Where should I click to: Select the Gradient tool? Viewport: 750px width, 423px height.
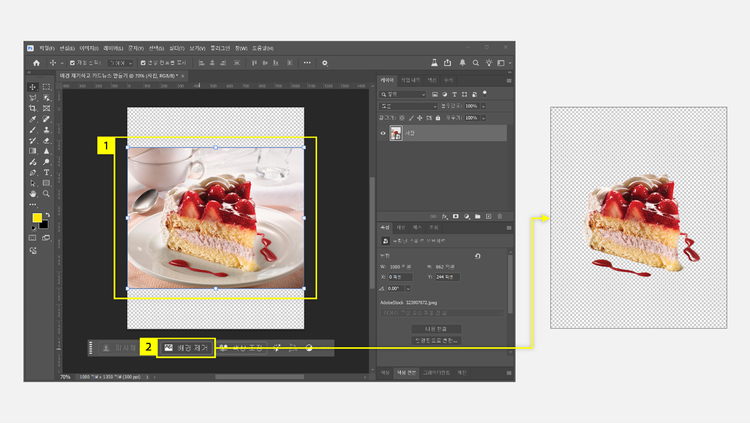[33, 151]
